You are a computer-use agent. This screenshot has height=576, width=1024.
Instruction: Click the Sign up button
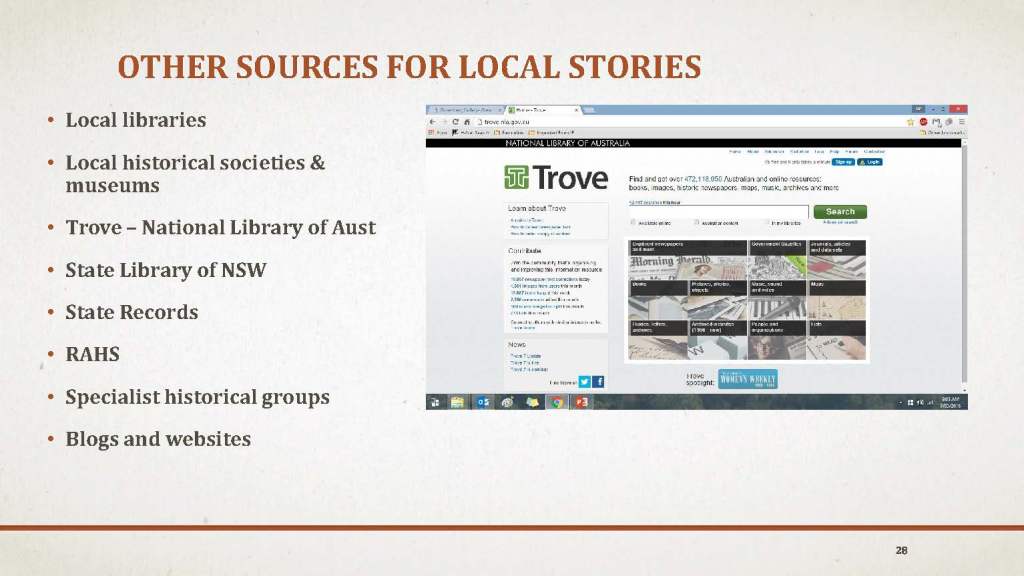tap(843, 161)
